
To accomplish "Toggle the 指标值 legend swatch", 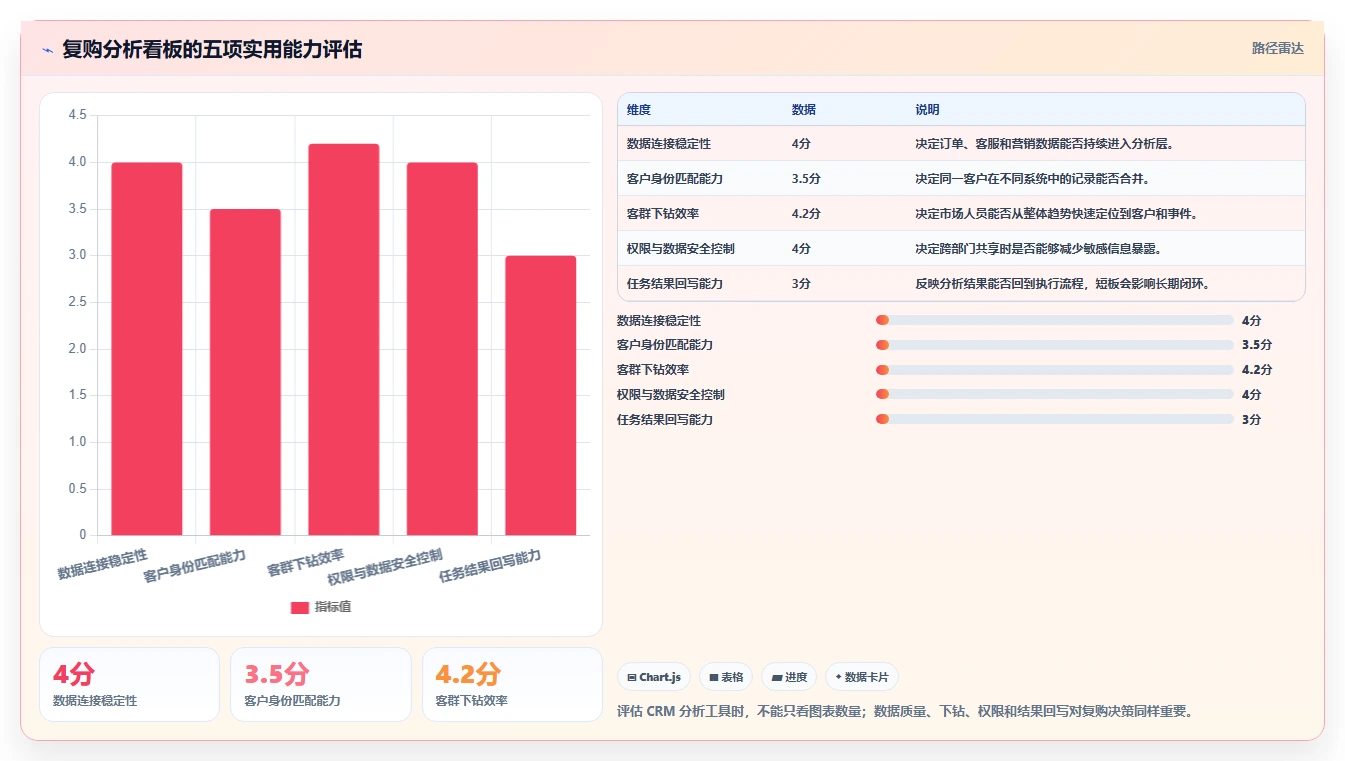I will tap(299, 607).
